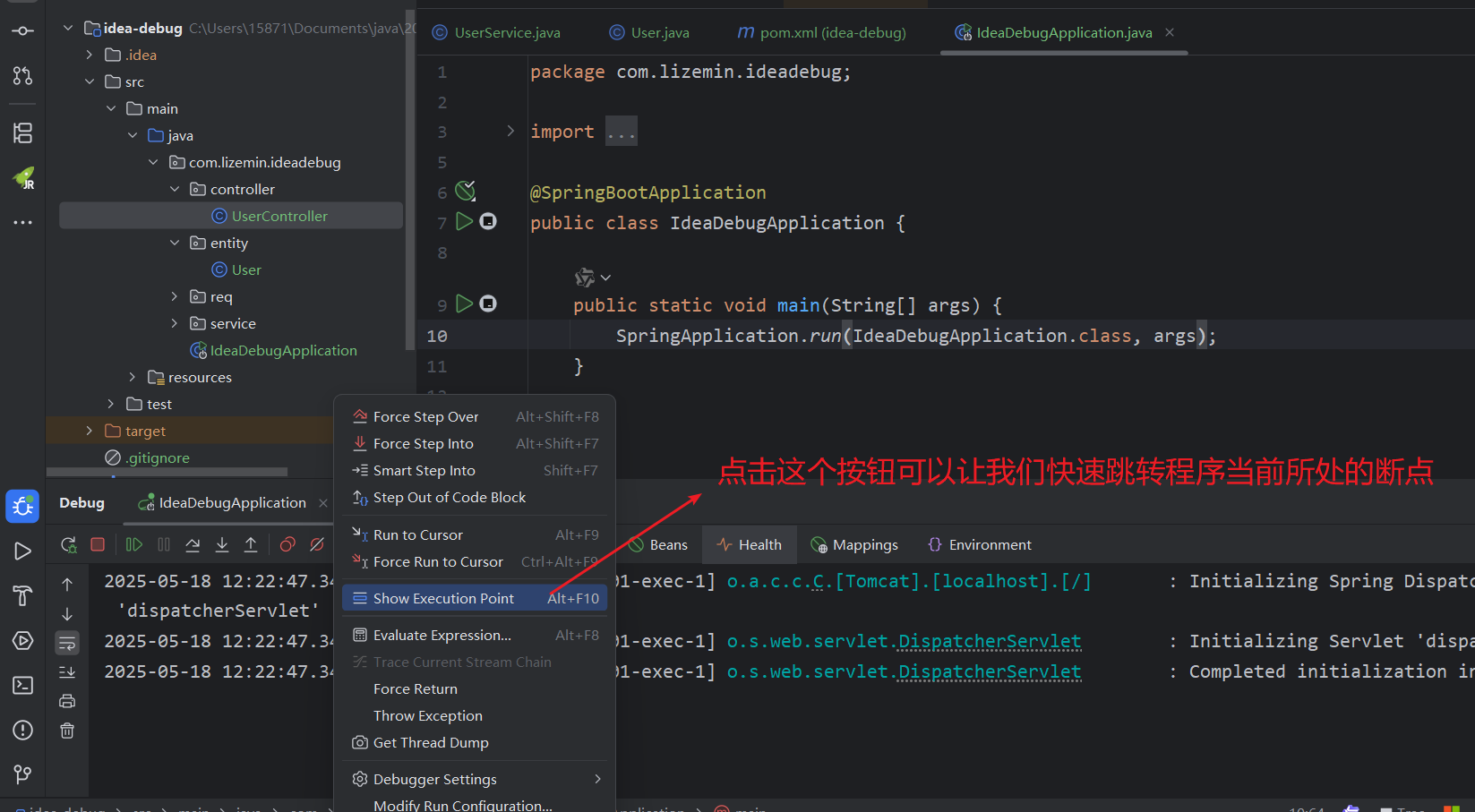This screenshot has height=812, width=1475.
Task: Click the run gutter icon beside main method
Action: pos(464,303)
